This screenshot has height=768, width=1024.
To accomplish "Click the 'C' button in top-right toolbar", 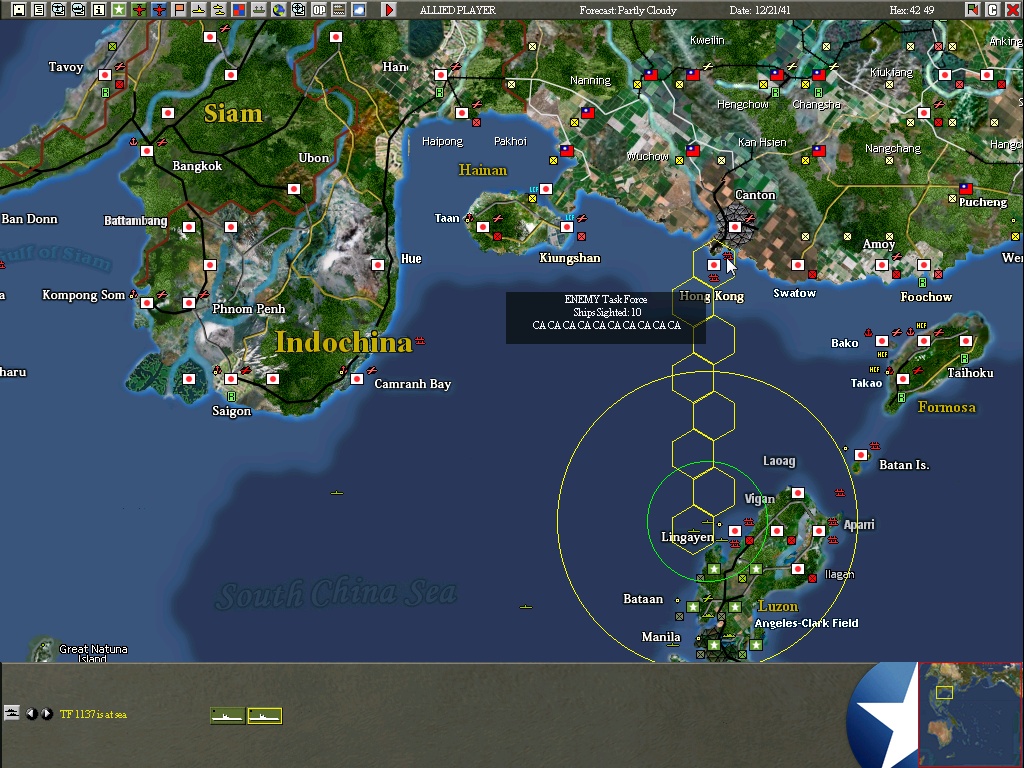I will coord(993,10).
